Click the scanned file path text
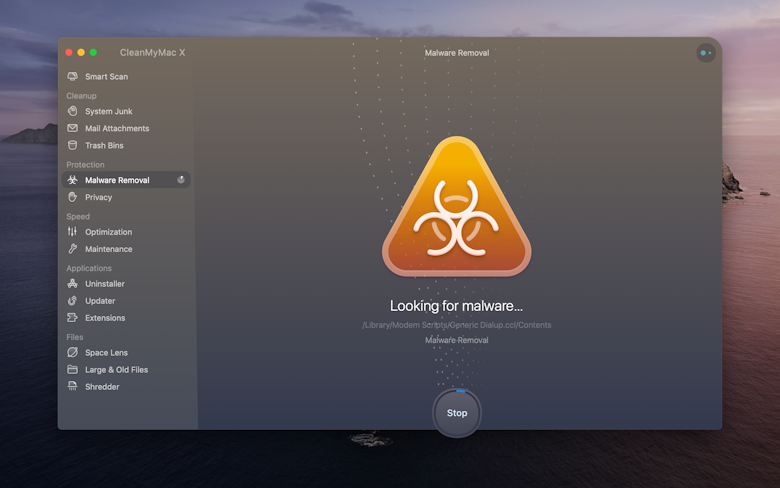Image resolution: width=780 pixels, height=488 pixels. tap(457, 325)
